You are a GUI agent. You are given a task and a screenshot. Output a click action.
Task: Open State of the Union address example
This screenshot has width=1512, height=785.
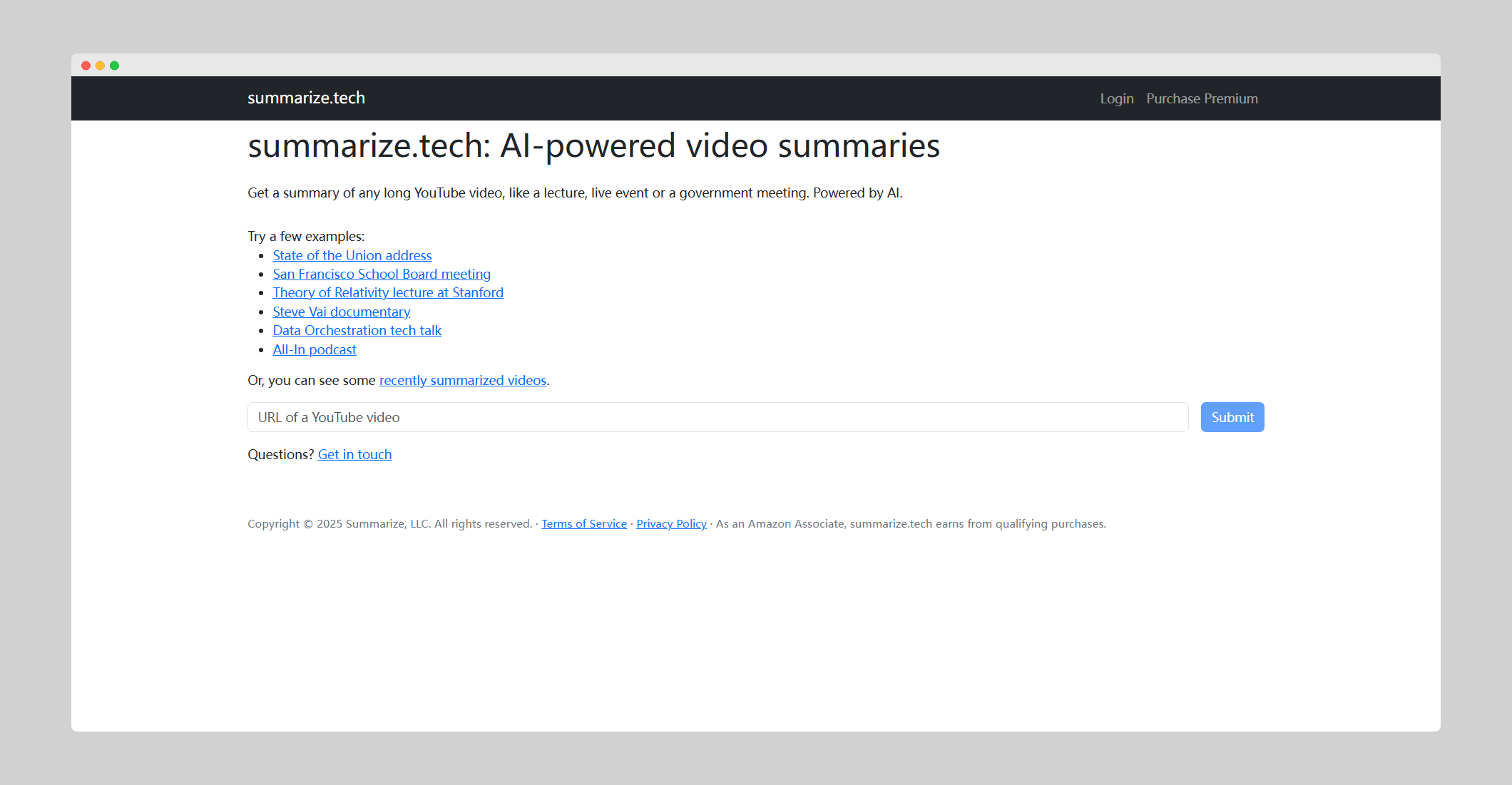[x=352, y=255]
